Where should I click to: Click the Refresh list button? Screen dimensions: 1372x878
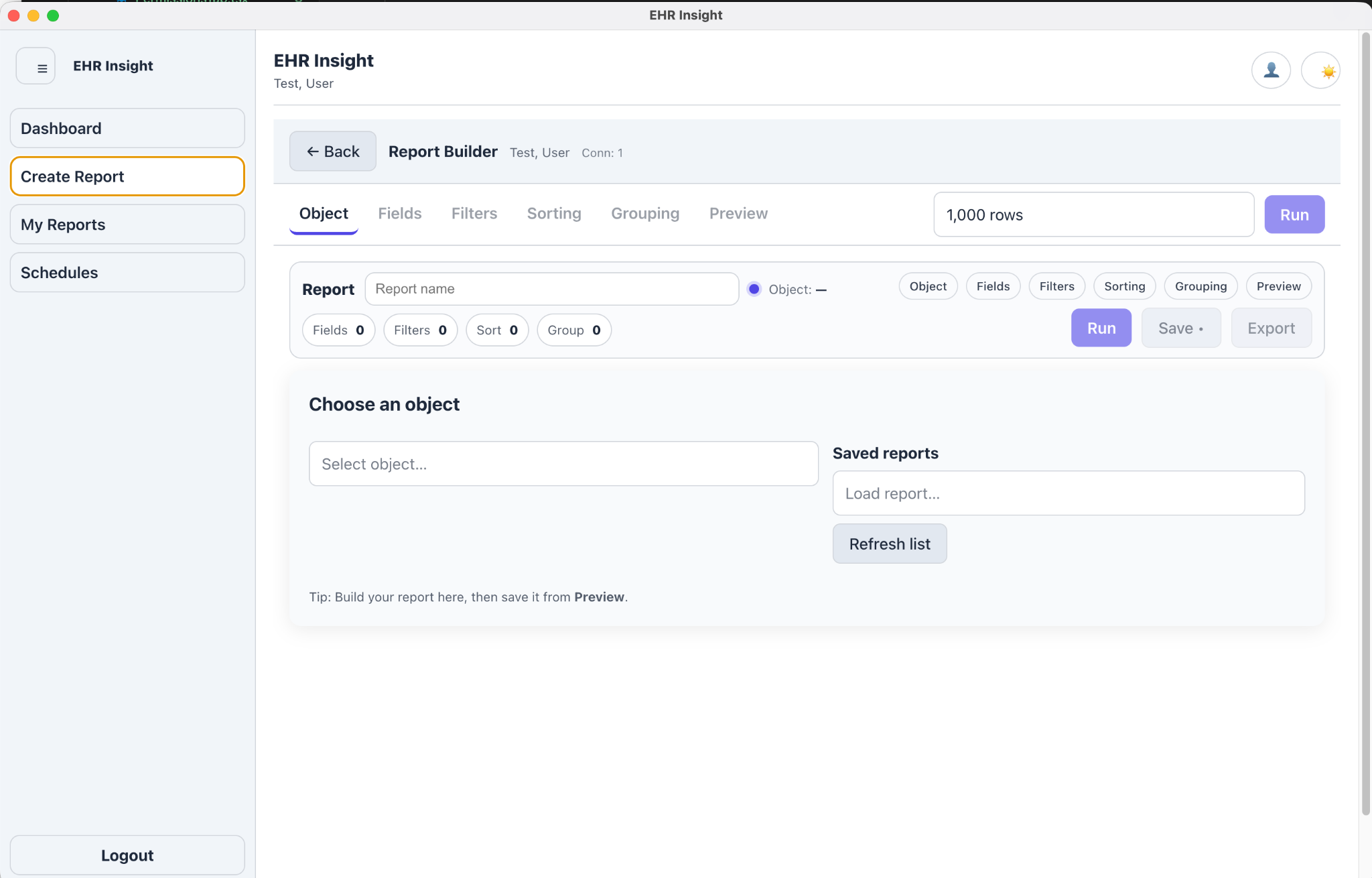point(889,544)
